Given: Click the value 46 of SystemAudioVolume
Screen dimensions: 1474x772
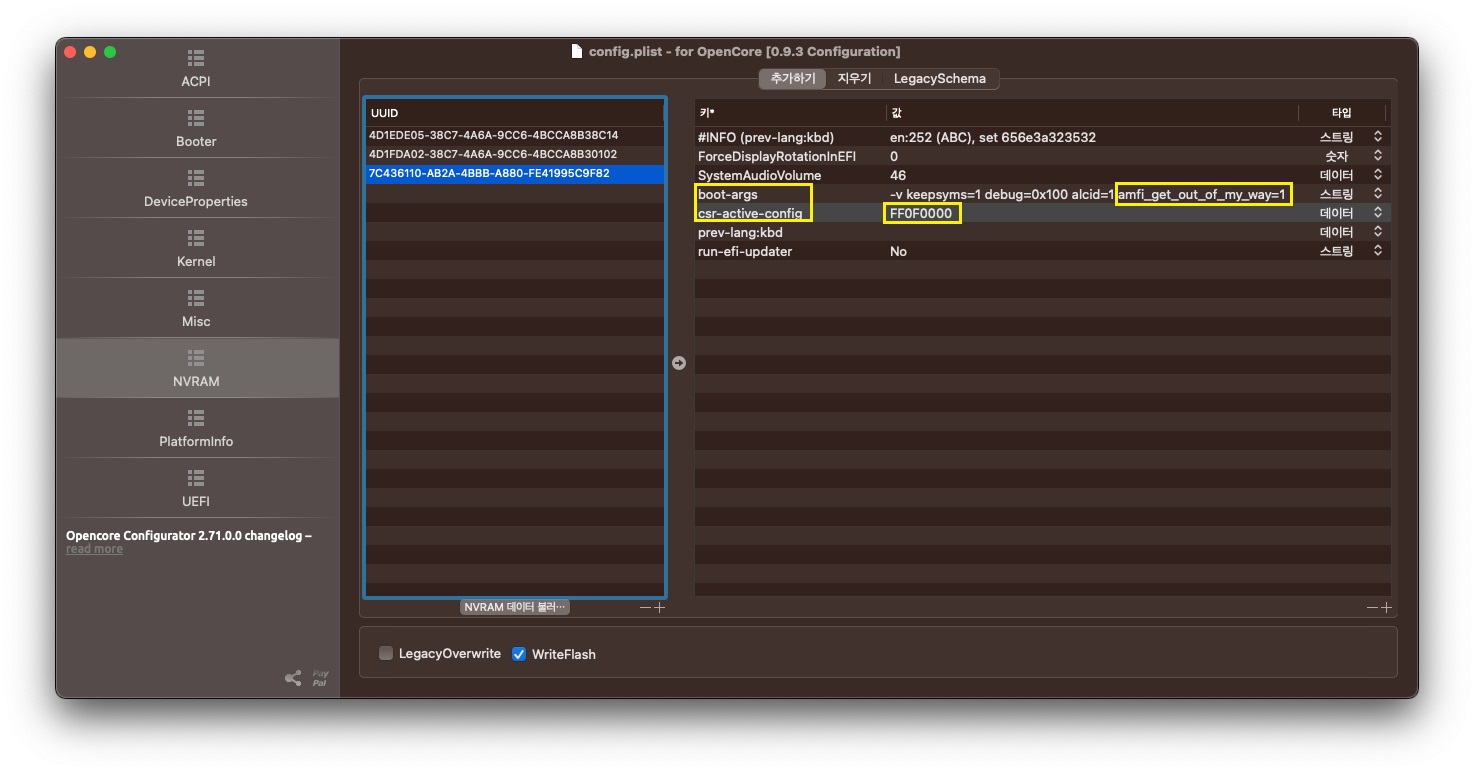Looking at the screenshot, I should click(x=898, y=175).
